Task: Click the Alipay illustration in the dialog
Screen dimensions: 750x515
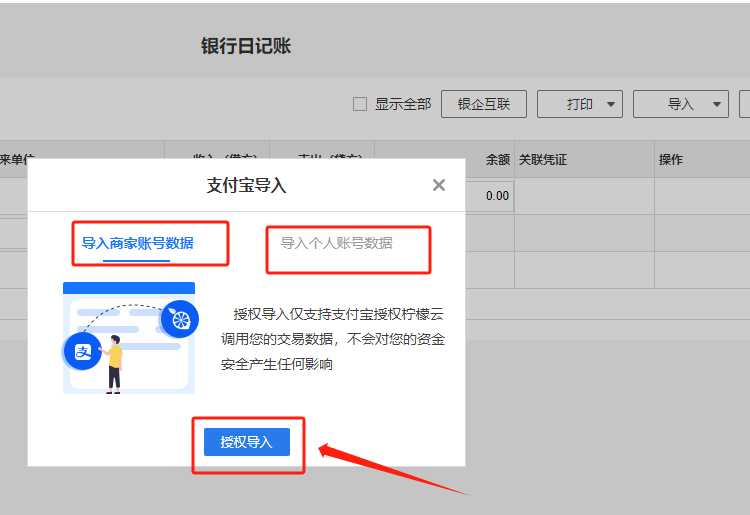Action: pyautogui.click(x=130, y=338)
